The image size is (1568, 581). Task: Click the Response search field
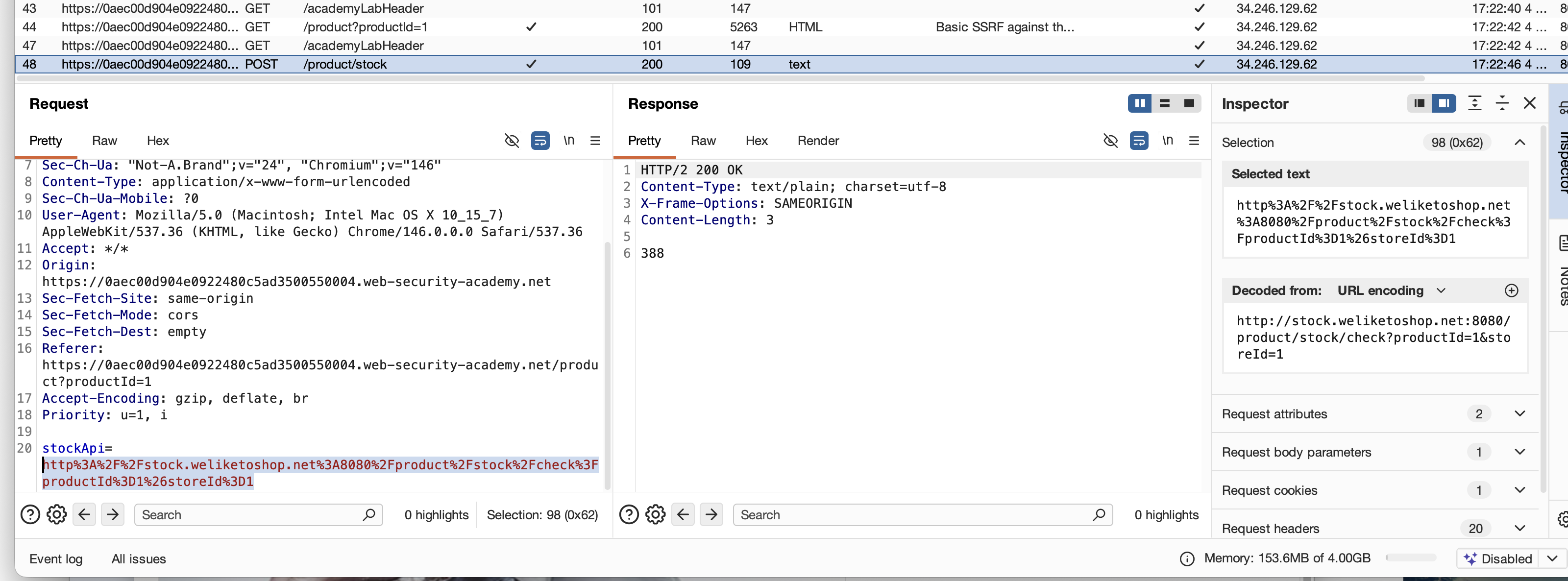coord(913,514)
